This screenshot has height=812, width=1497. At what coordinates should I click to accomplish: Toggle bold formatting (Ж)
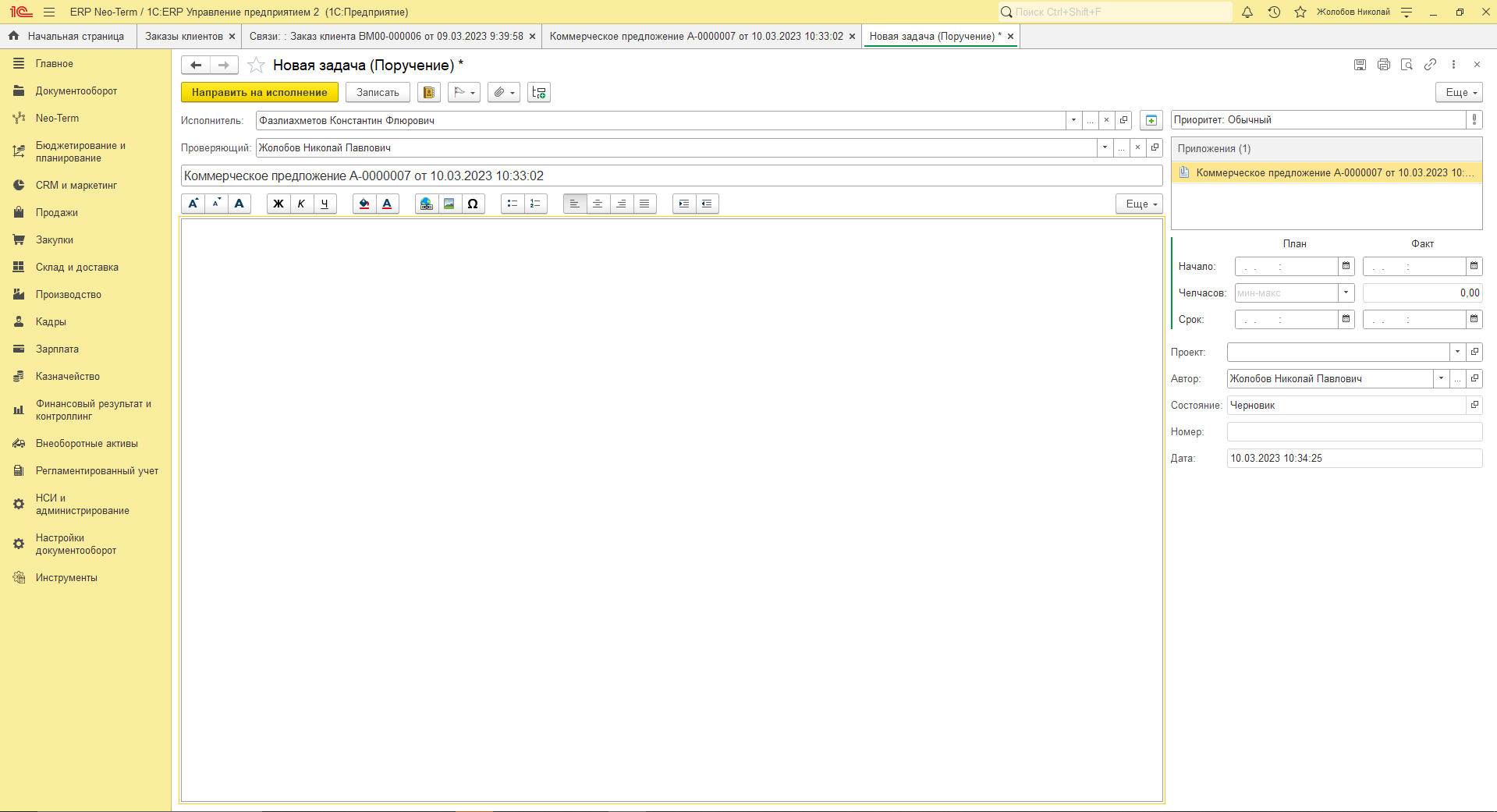[x=278, y=204]
